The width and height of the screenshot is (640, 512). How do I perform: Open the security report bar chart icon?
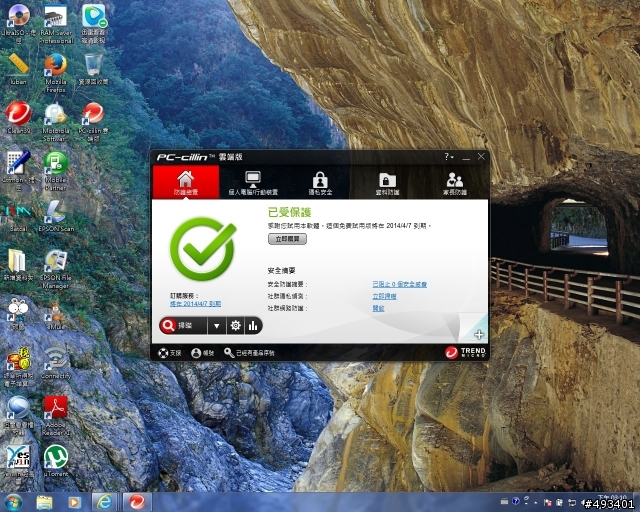(x=253, y=326)
